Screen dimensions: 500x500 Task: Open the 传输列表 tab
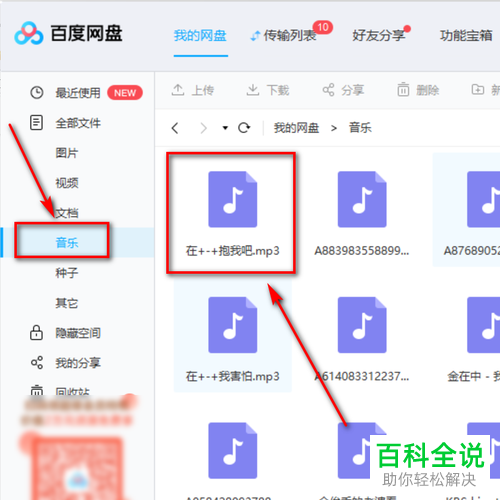pos(290,35)
